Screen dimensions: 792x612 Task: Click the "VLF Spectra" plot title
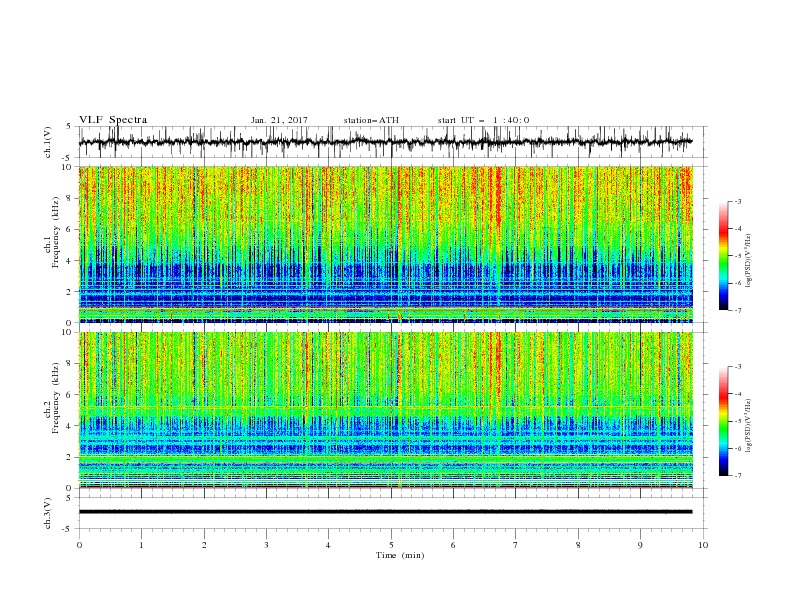[113, 120]
